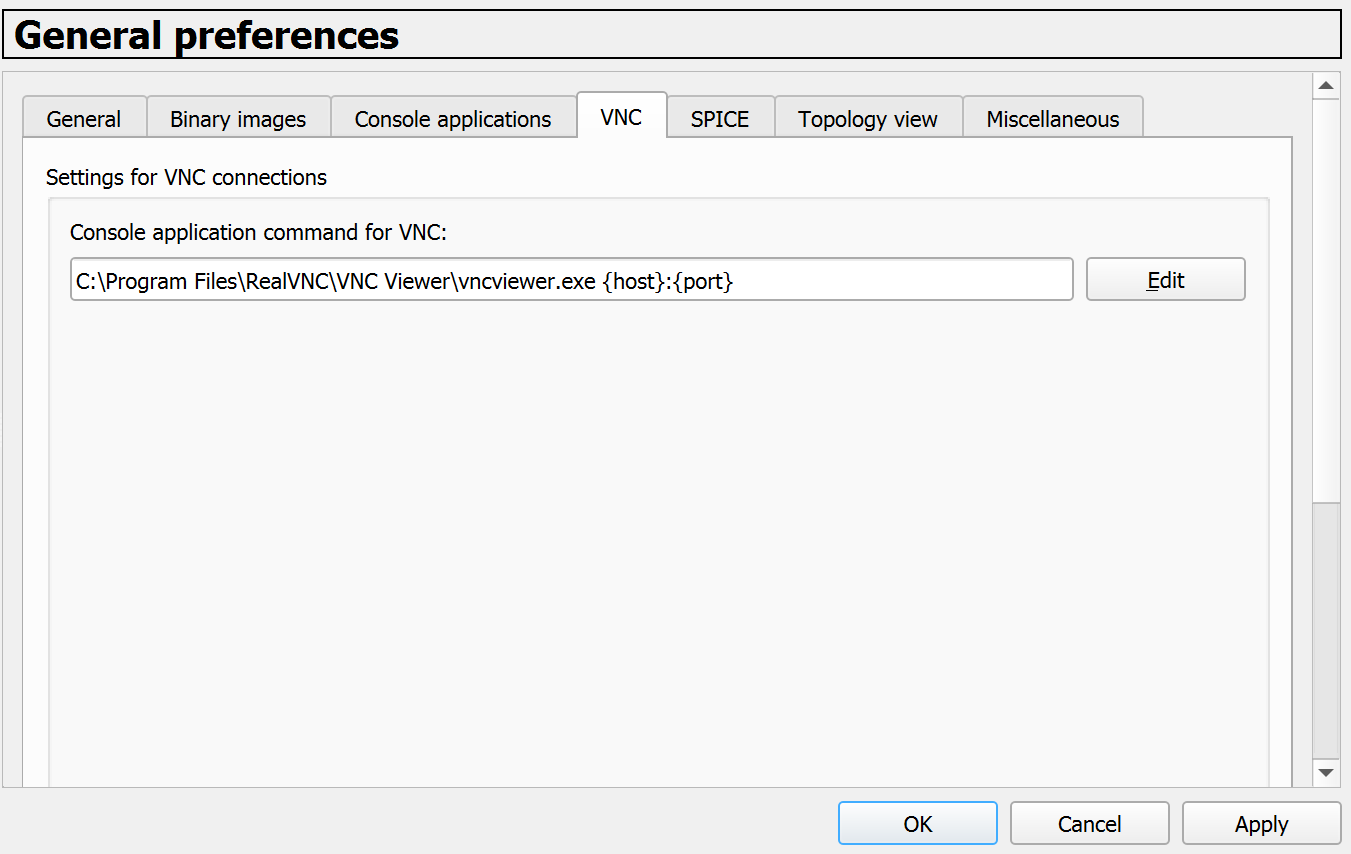Switch to the General tab

84,119
